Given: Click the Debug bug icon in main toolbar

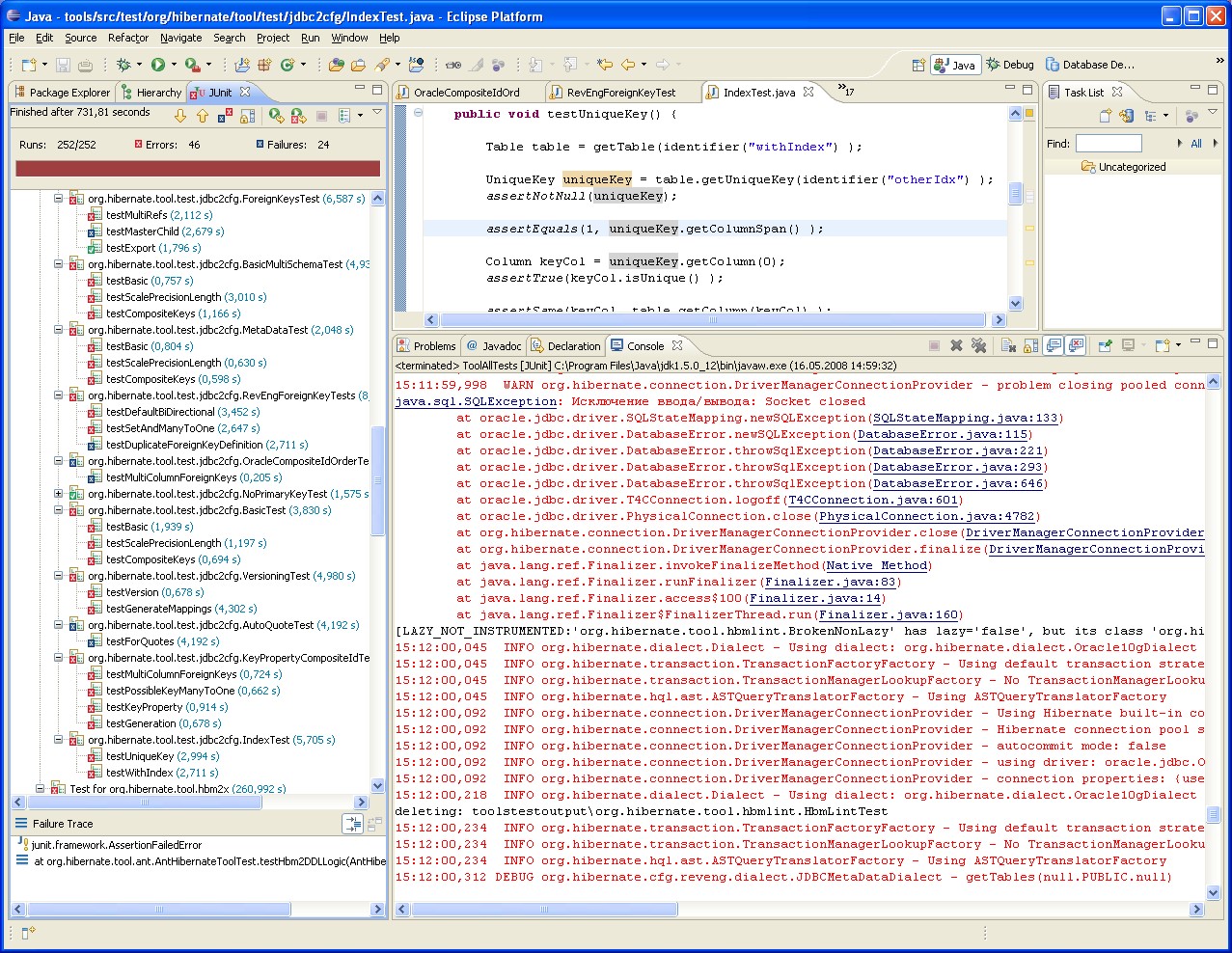Looking at the screenshot, I should coord(123,65).
